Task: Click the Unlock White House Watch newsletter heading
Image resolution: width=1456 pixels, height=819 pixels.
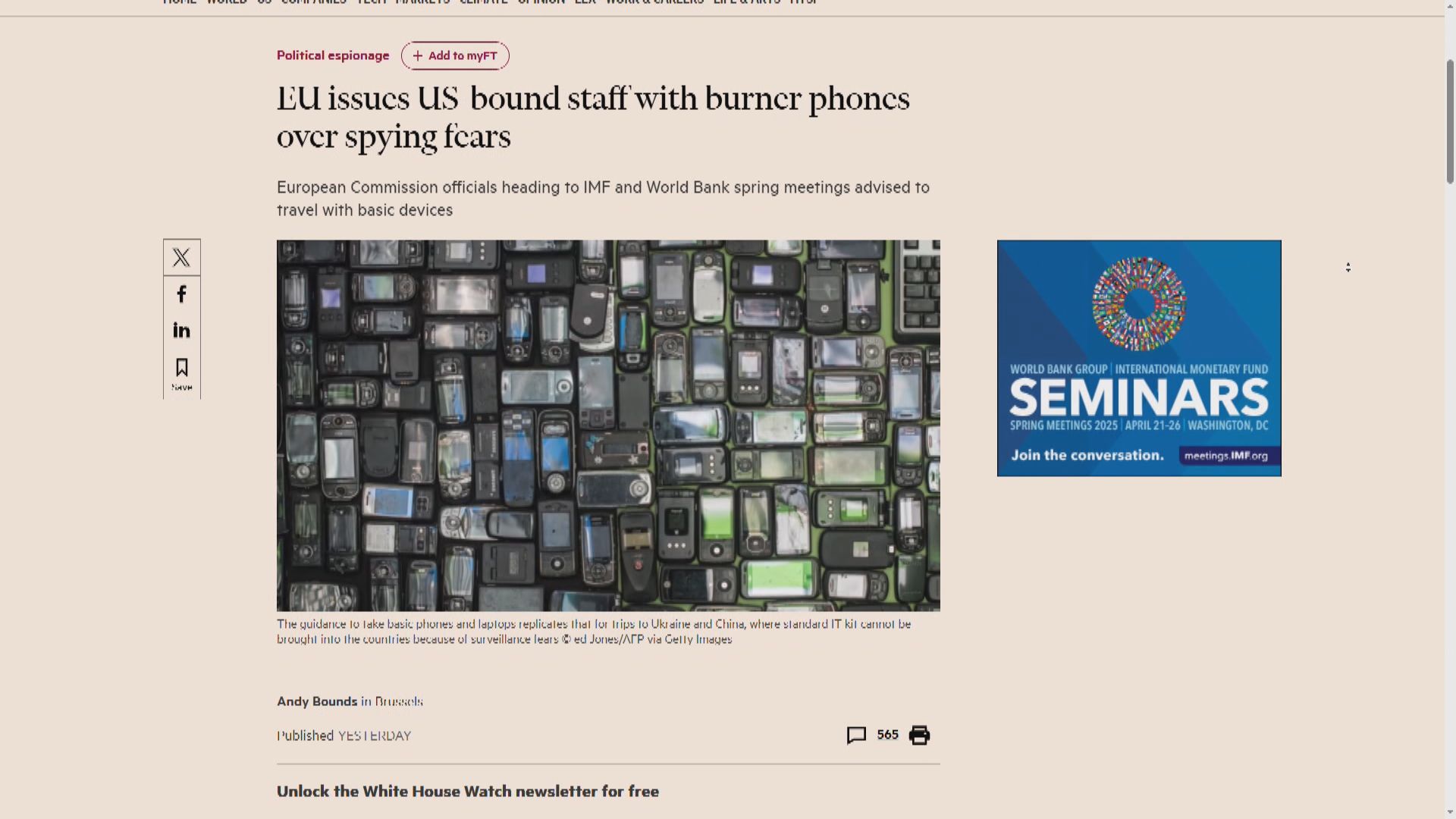Action: (x=468, y=792)
